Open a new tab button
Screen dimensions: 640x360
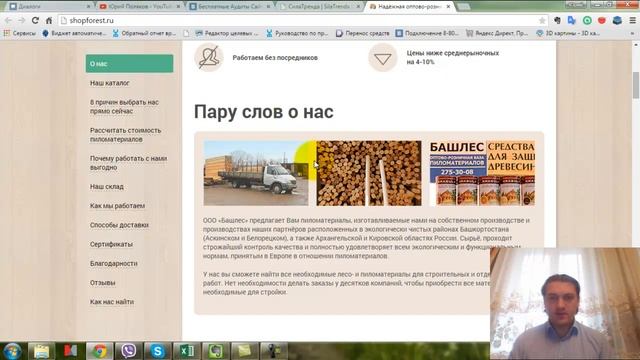click(x=463, y=7)
